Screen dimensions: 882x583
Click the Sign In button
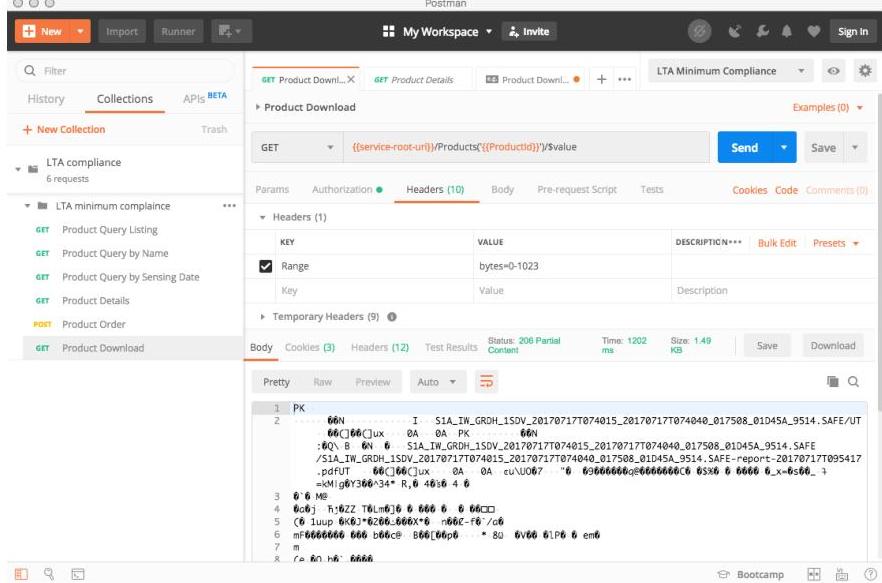tap(853, 32)
